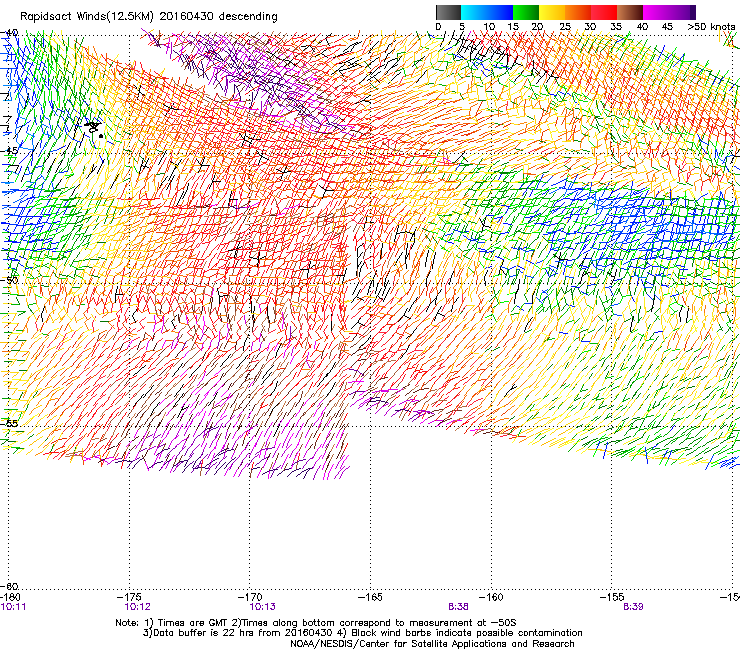Click the 10:12 pass time label
Screen dimensions: 740x650
click(x=137, y=607)
